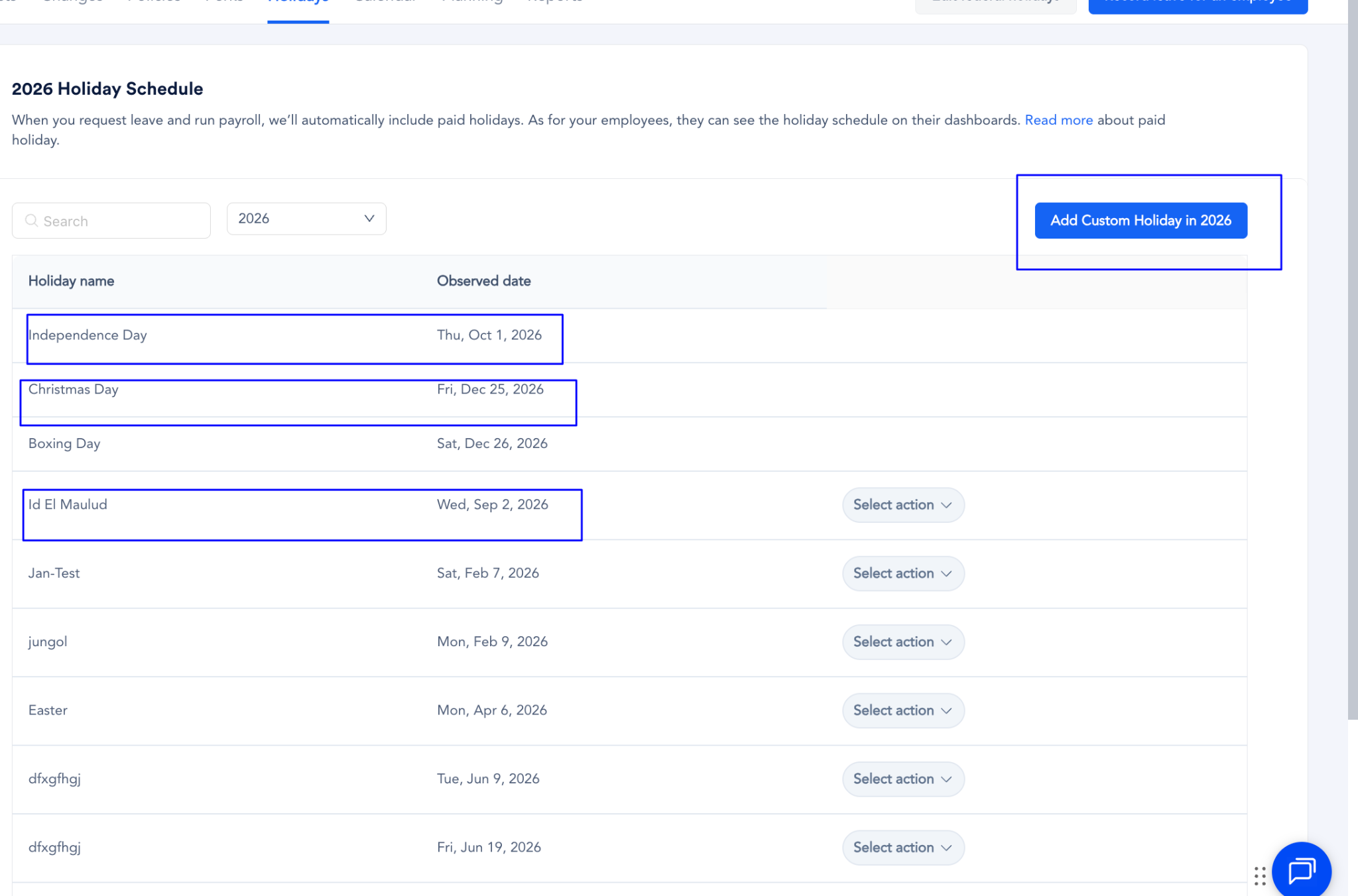Viewport: 1358px width, 896px height.
Task: Open Select action for dfxgfhgj Jun 9
Action: tap(903, 779)
